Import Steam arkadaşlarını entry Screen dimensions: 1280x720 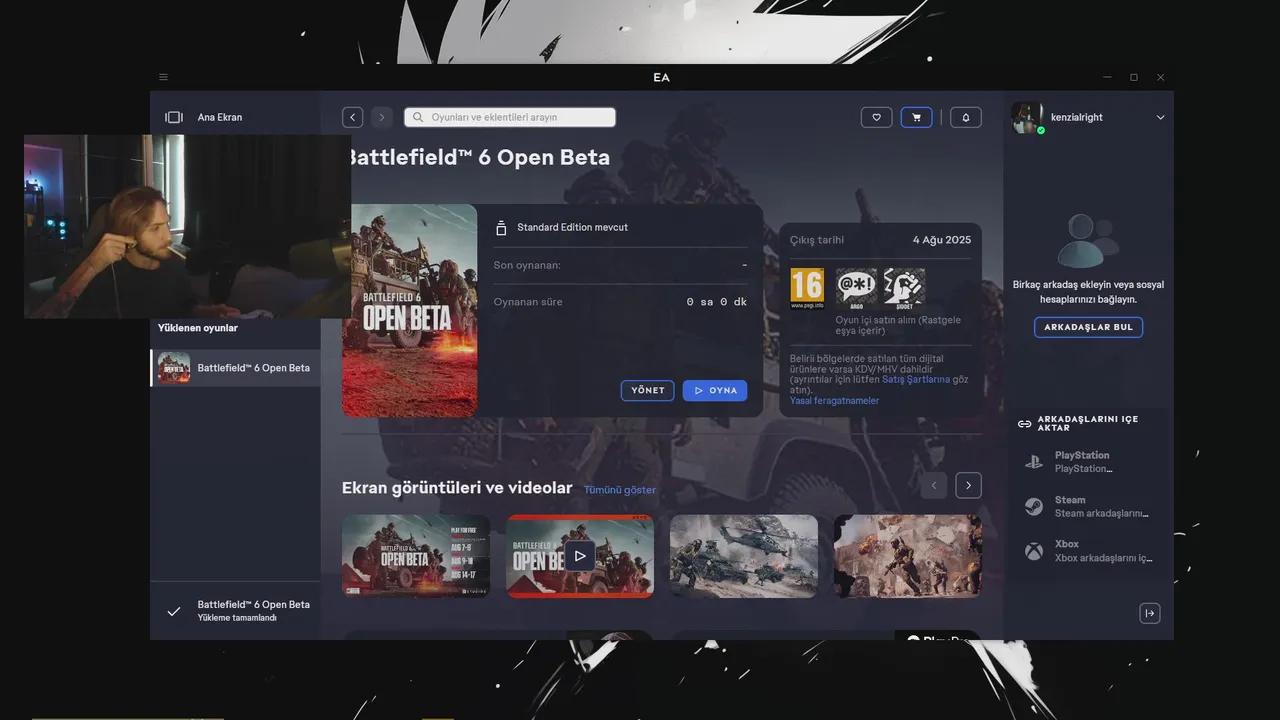pos(1090,506)
